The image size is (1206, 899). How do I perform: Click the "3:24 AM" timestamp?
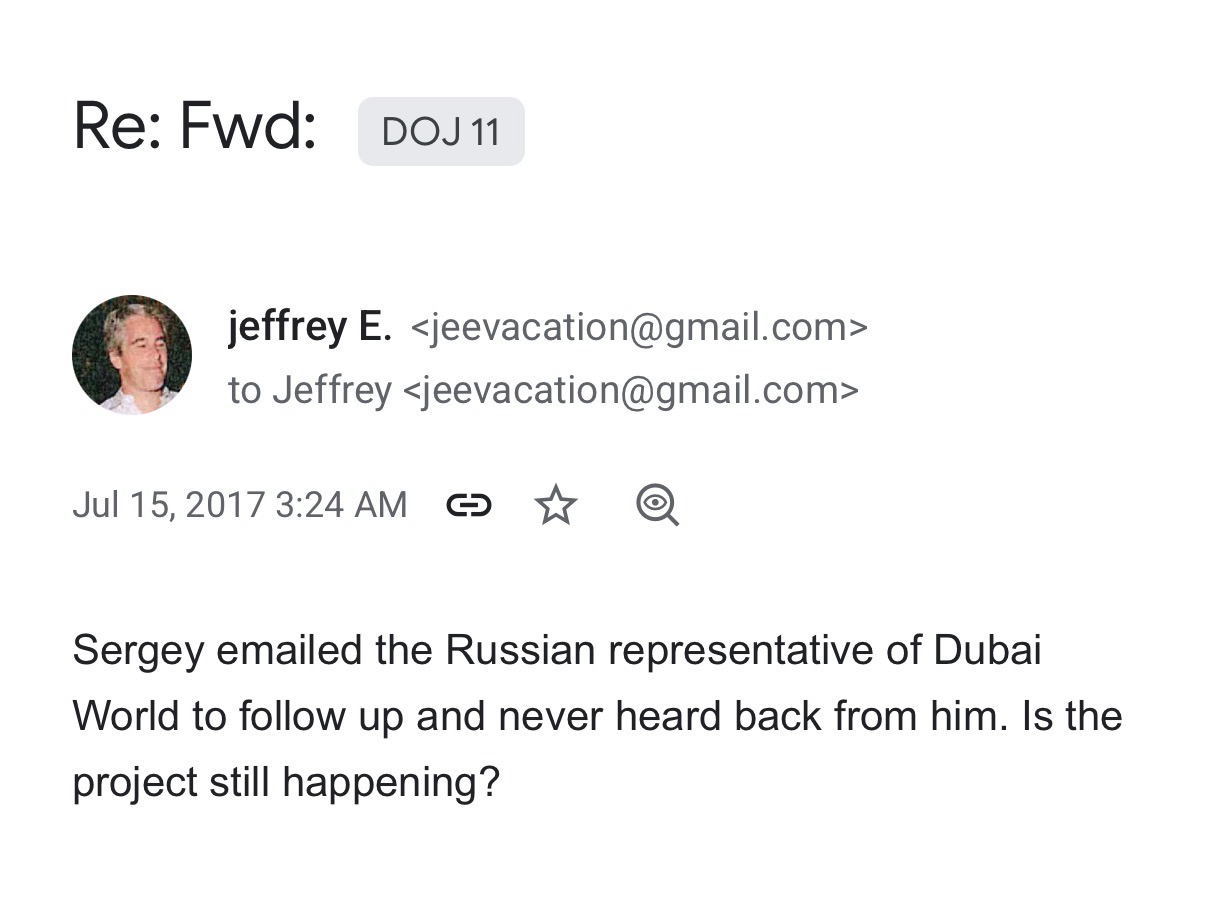(x=341, y=505)
